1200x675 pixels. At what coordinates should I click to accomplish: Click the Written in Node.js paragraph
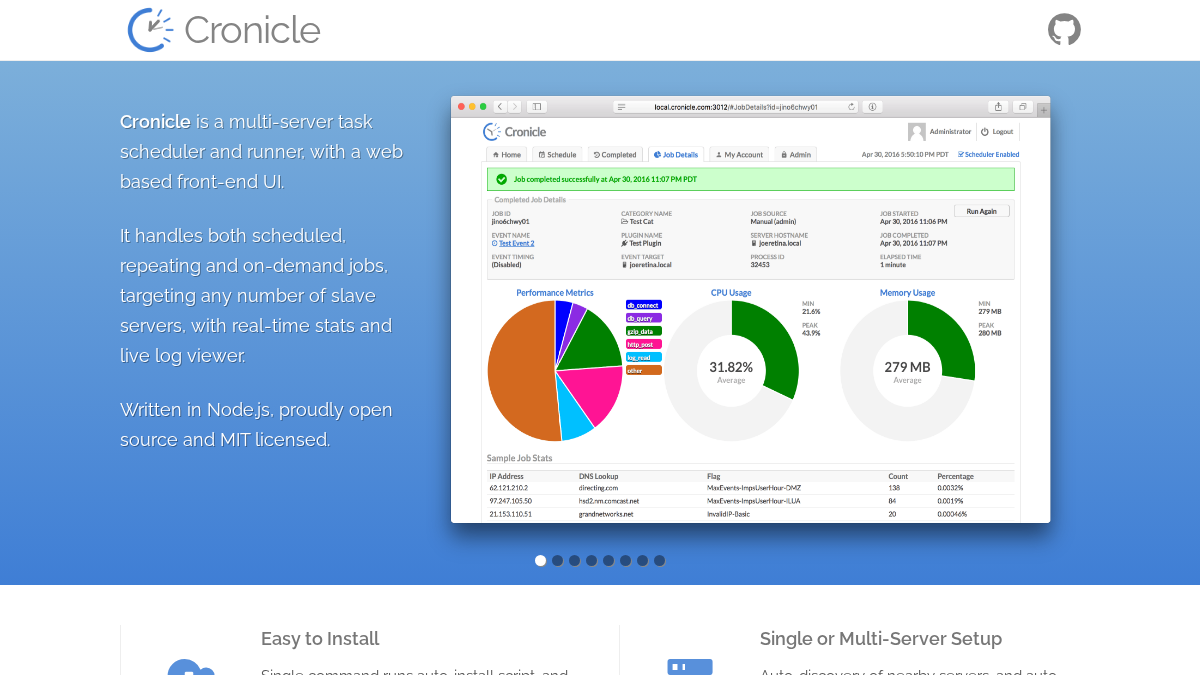click(x=256, y=425)
